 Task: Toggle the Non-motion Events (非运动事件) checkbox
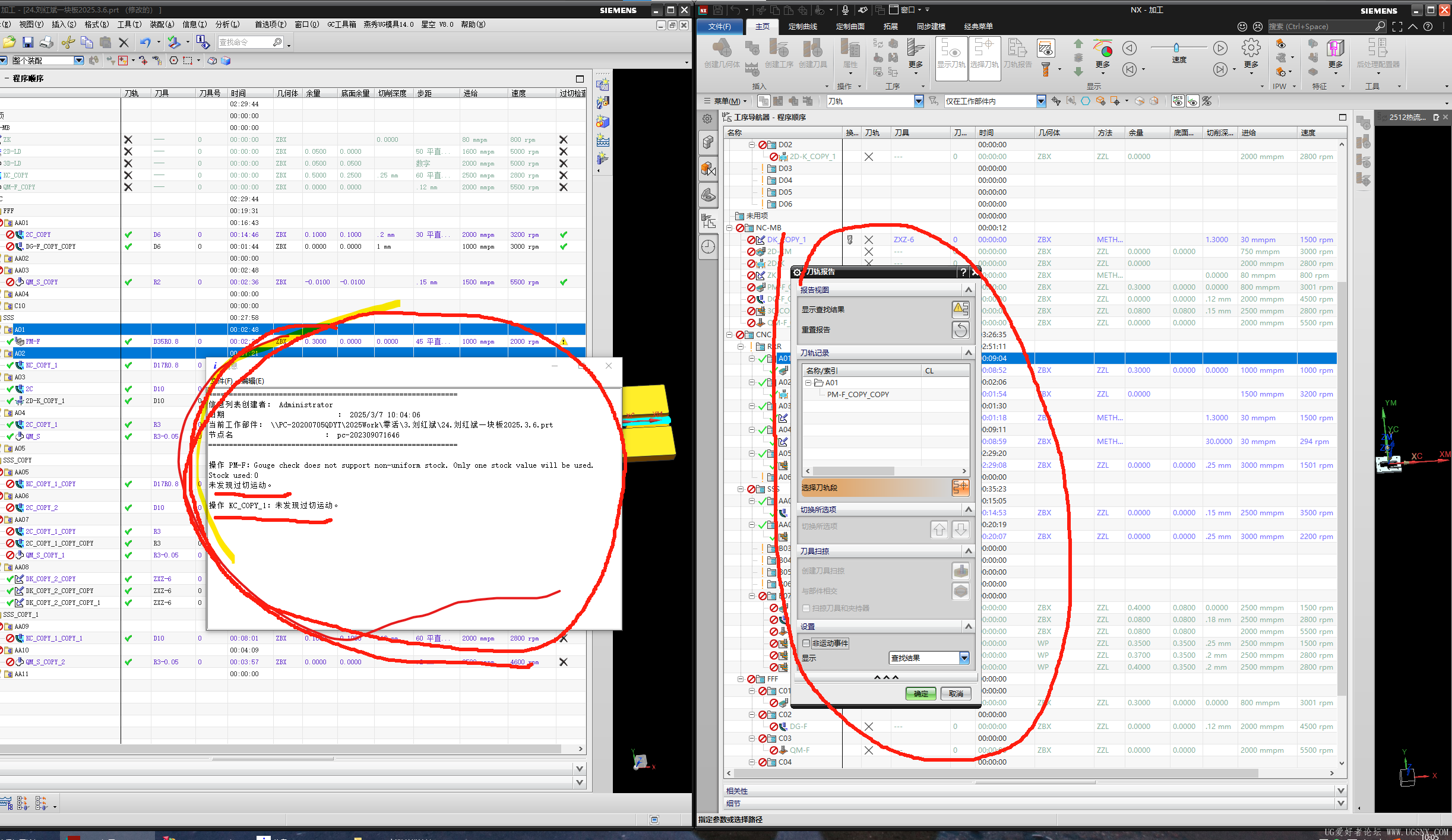click(x=806, y=643)
